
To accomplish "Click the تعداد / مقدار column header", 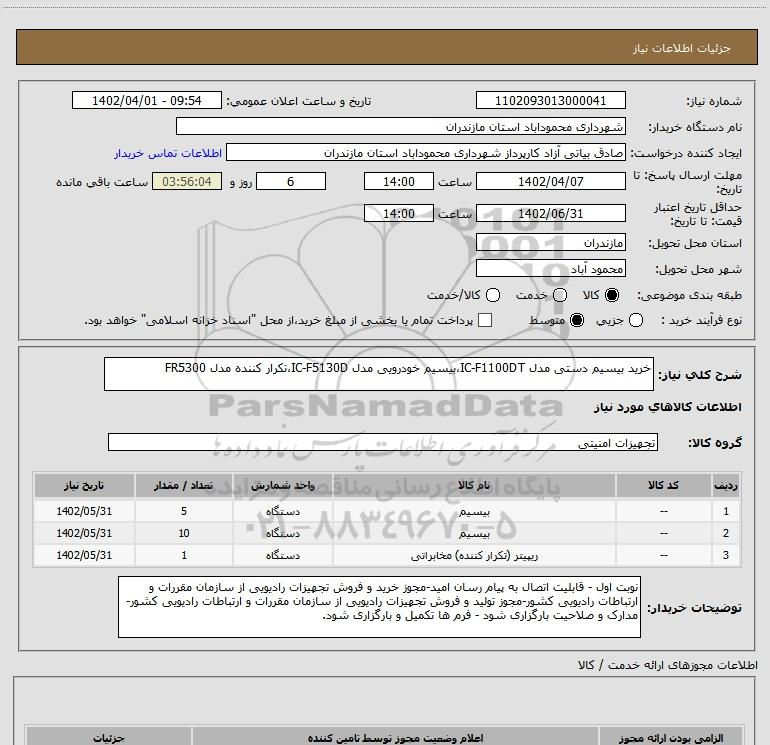I will coord(184,485).
